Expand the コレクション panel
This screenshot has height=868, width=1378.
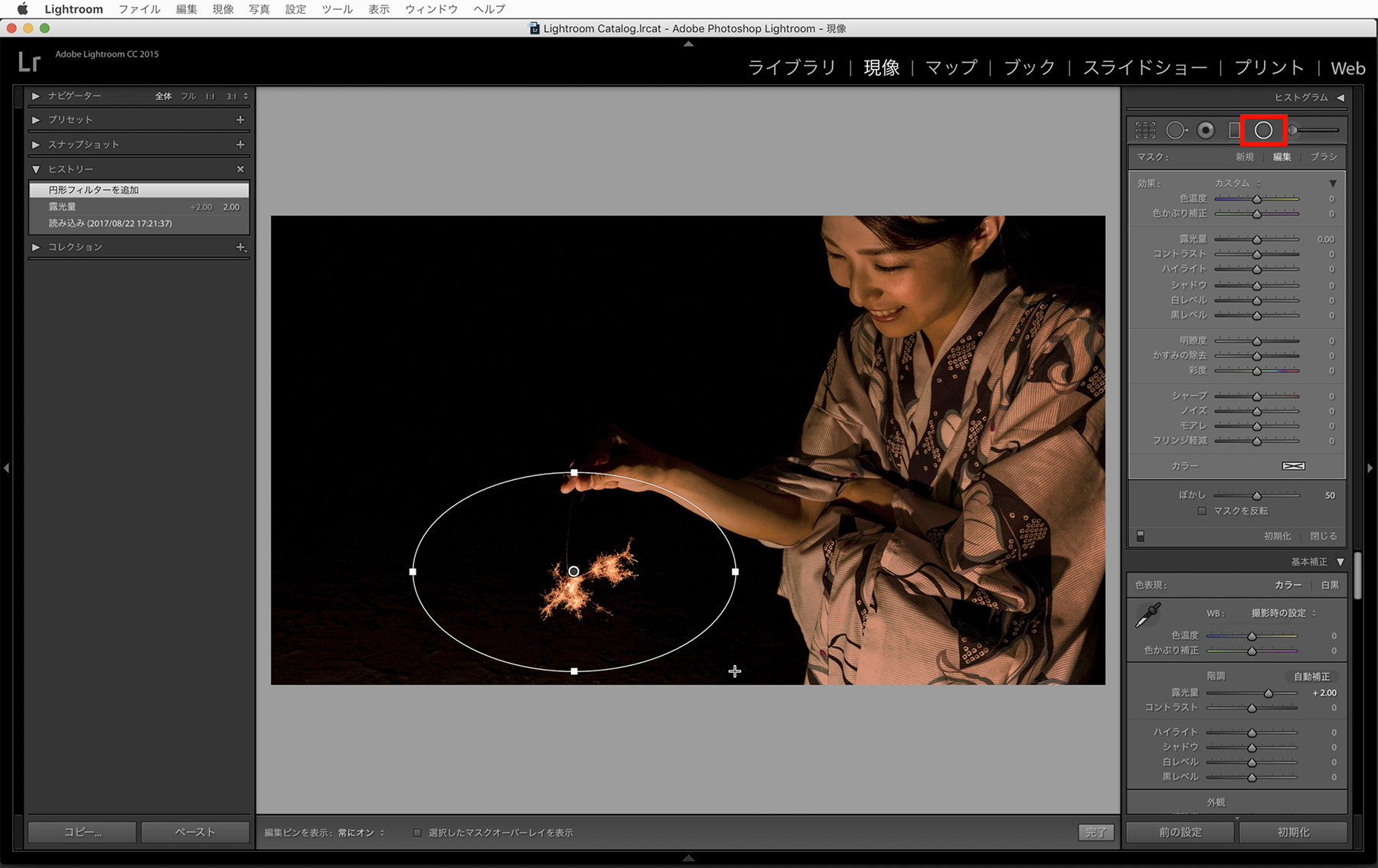[x=35, y=246]
